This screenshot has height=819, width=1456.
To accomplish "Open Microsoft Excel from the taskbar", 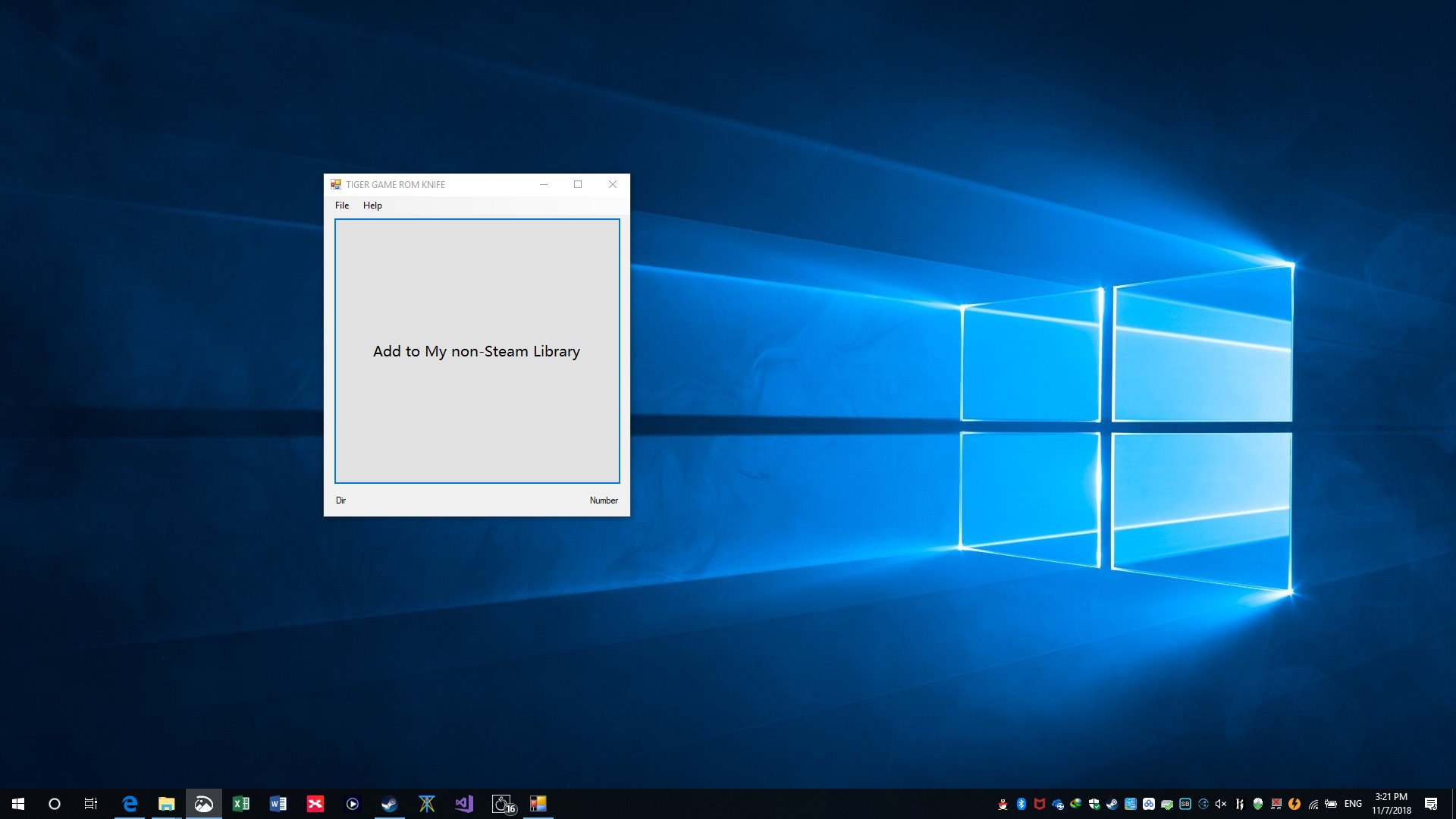I will pos(241,803).
